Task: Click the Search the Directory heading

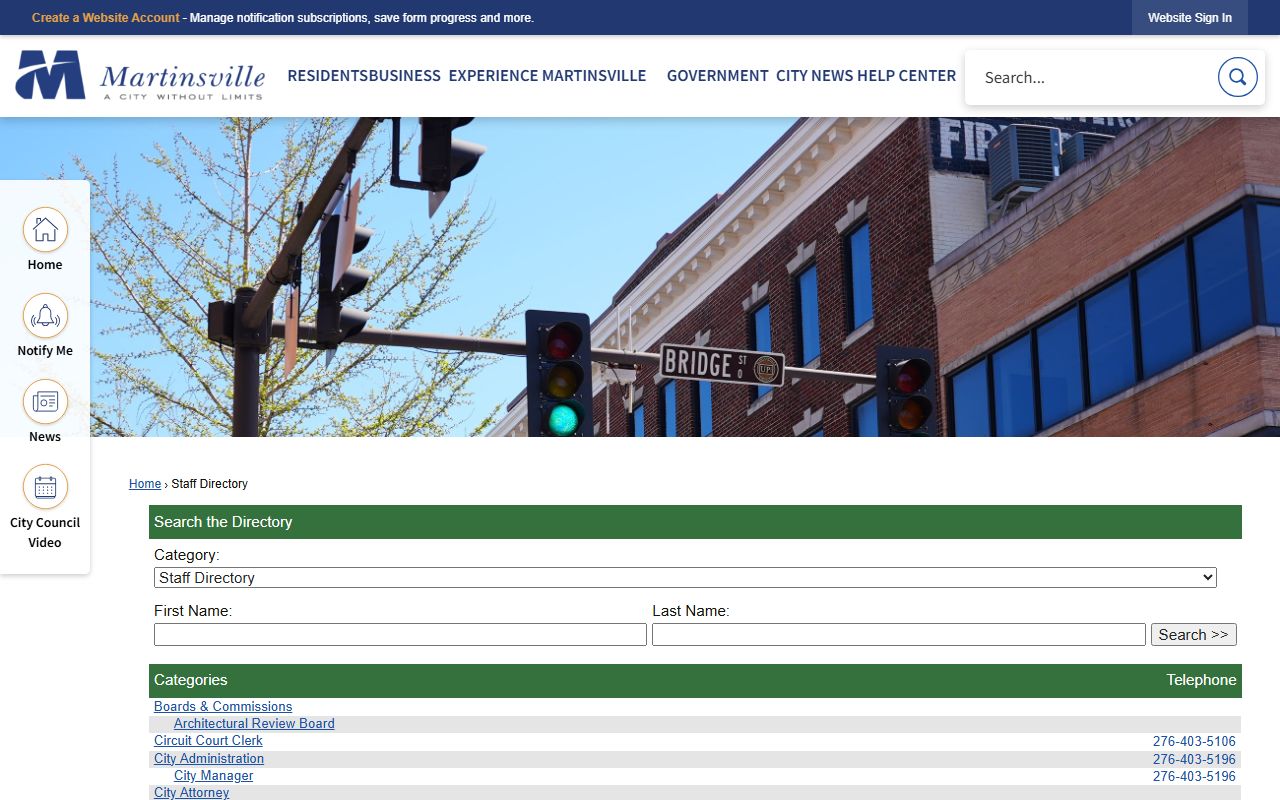Action: [x=223, y=522]
